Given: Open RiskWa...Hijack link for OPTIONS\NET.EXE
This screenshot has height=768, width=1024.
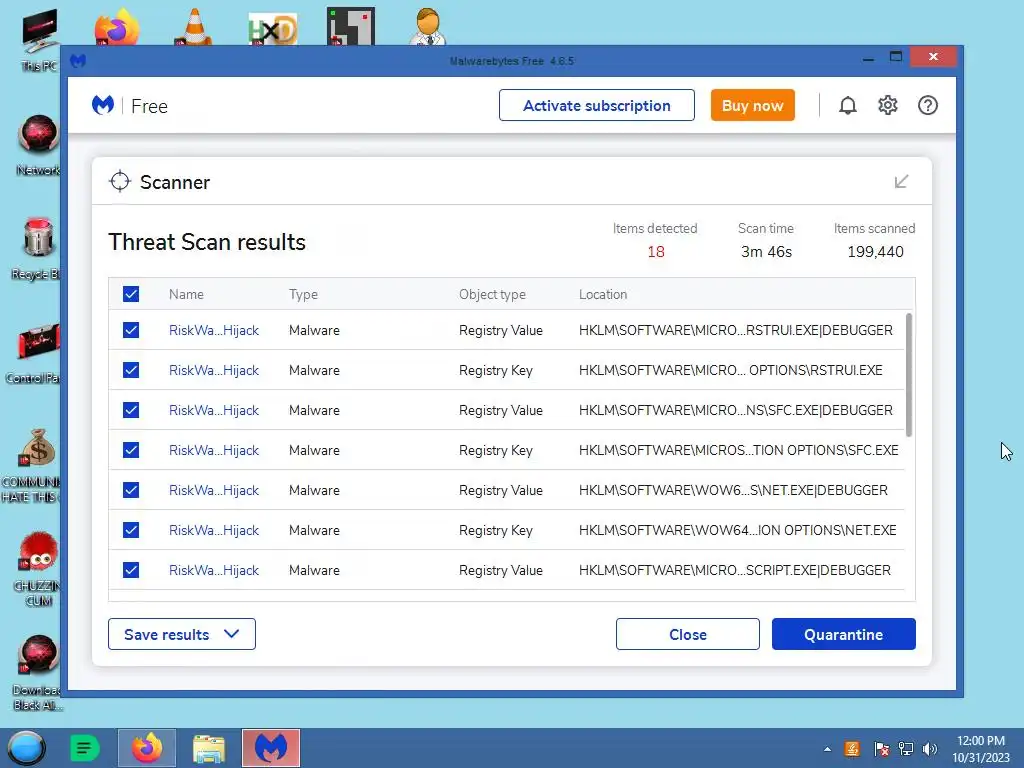Looking at the screenshot, I should pyautogui.click(x=214, y=530).
